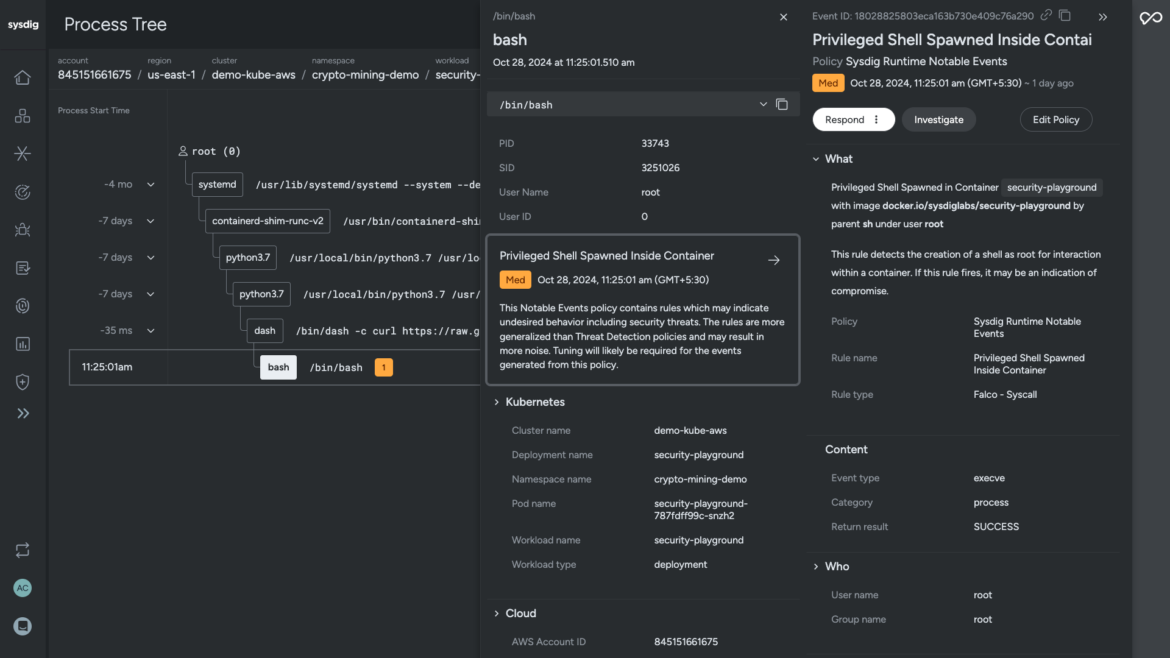Open the Threats bug sidebar icon
The image size is (1170, 658).
(22, 230)
